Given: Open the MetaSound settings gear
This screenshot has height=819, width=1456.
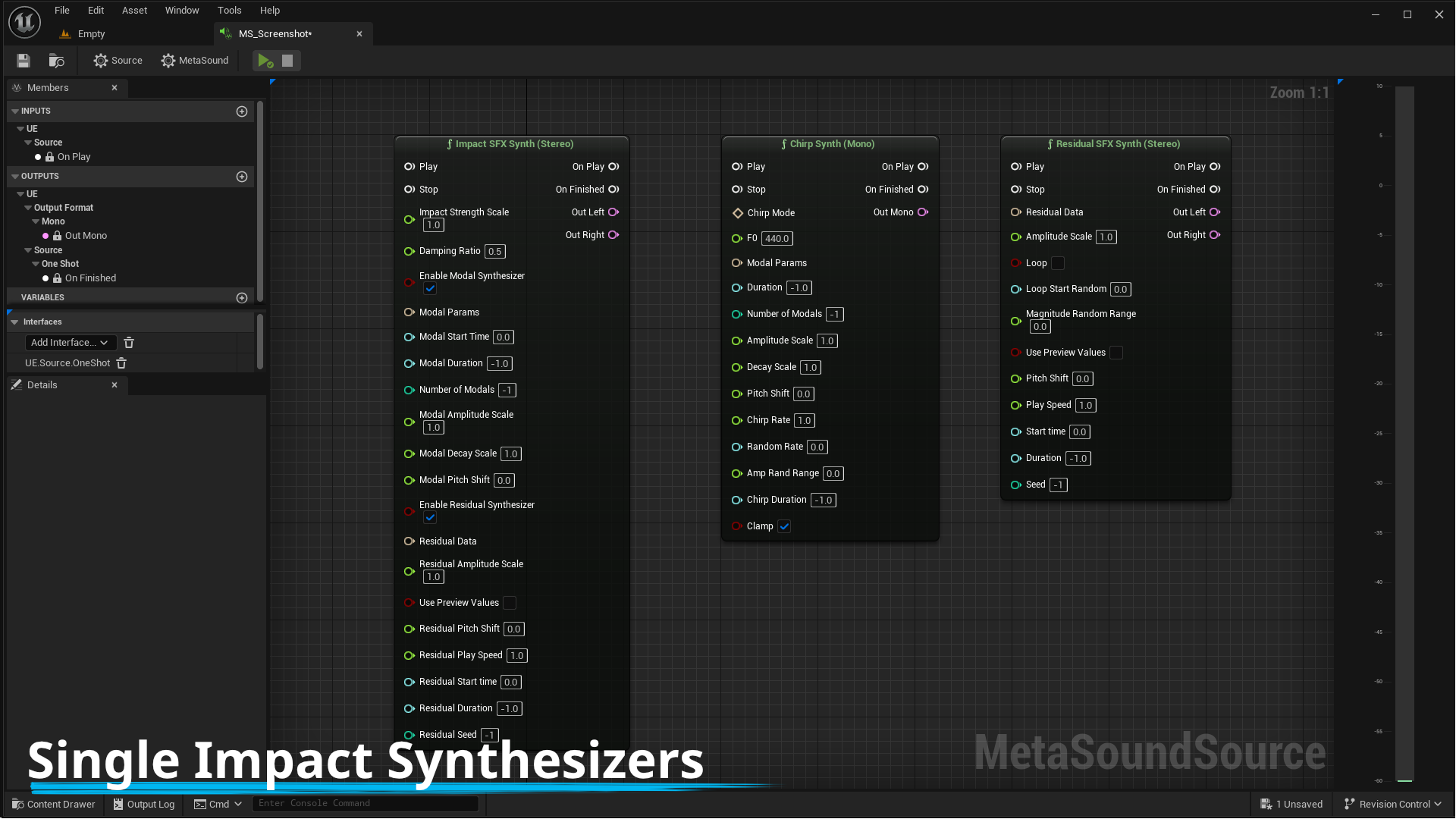Looking at the screenshot, I should [195, 60].
